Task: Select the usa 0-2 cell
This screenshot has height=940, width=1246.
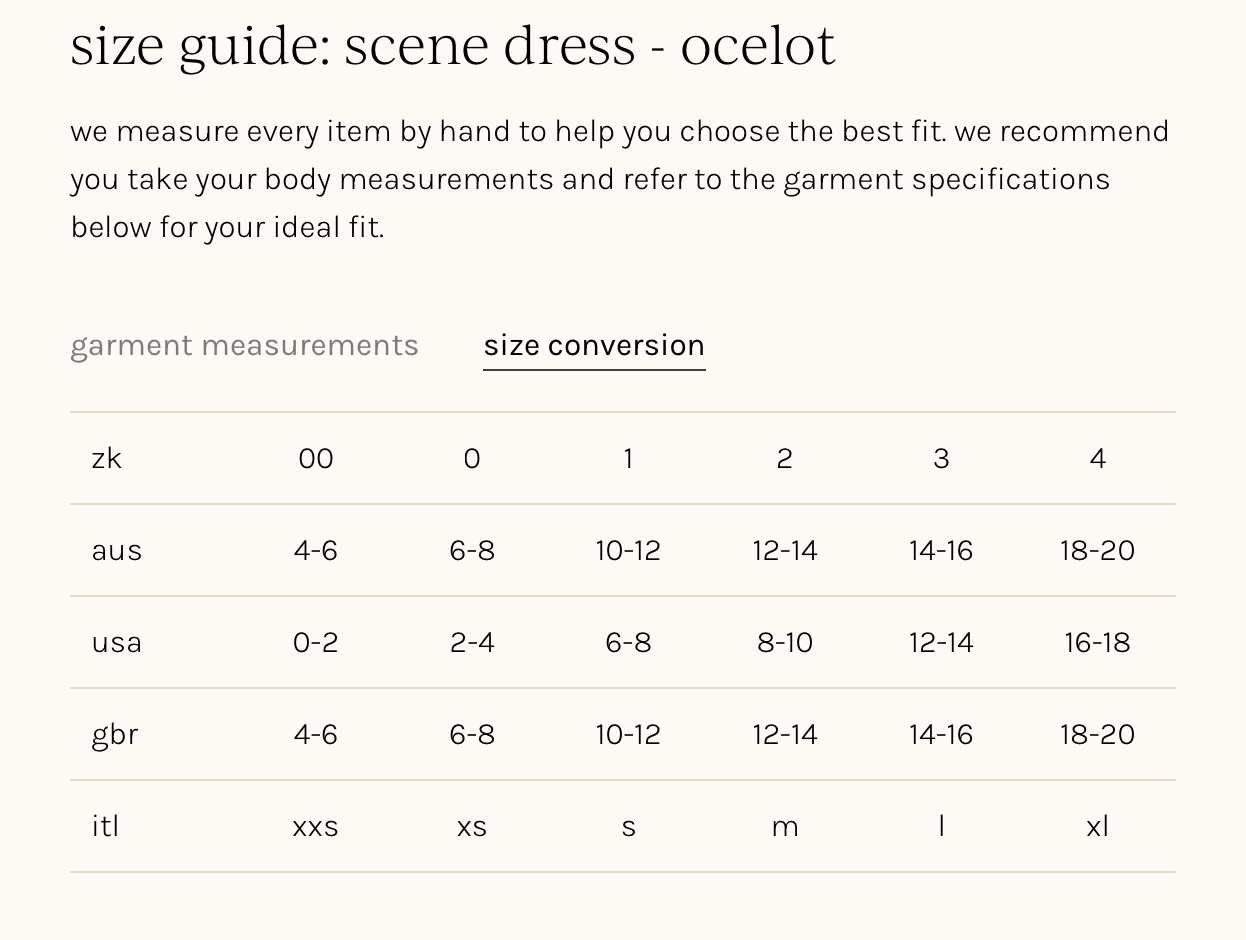Action: point(315,642)
